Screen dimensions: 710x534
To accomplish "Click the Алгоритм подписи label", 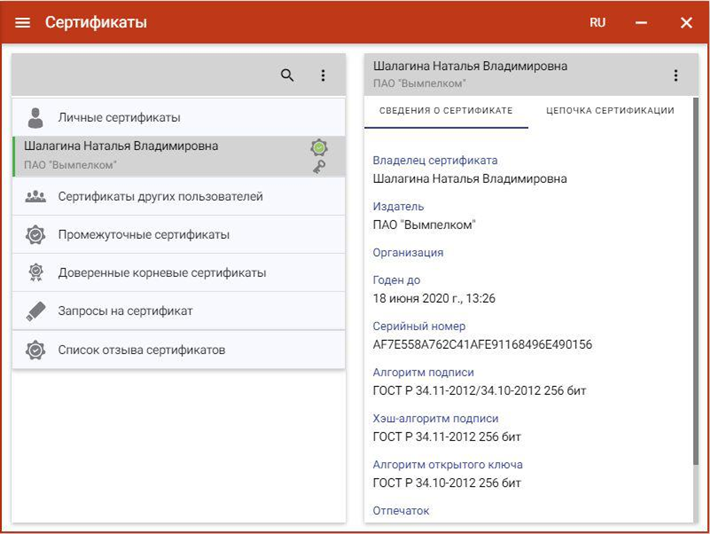I will point(423,372).
